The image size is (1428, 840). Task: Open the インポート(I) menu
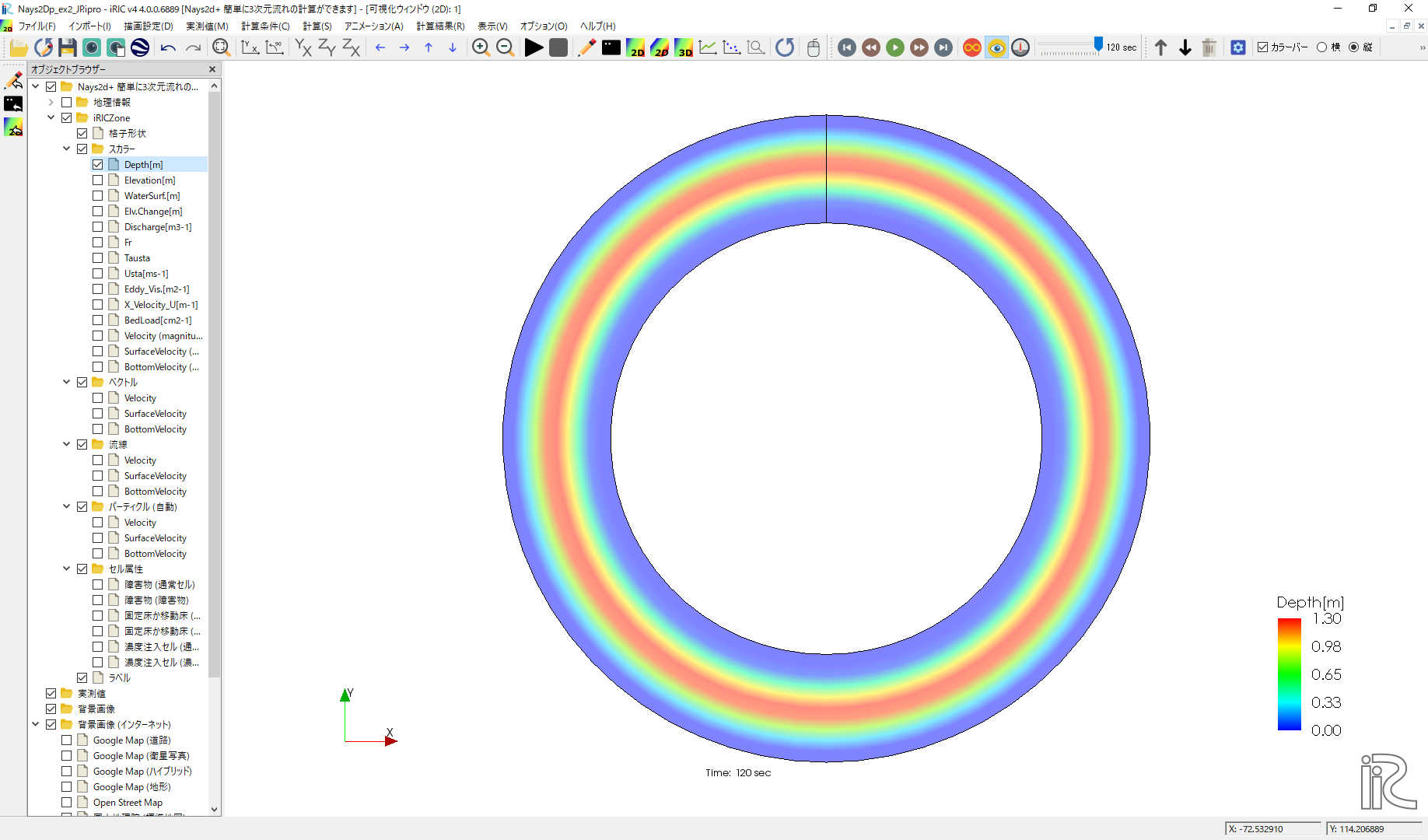point(89,26)
